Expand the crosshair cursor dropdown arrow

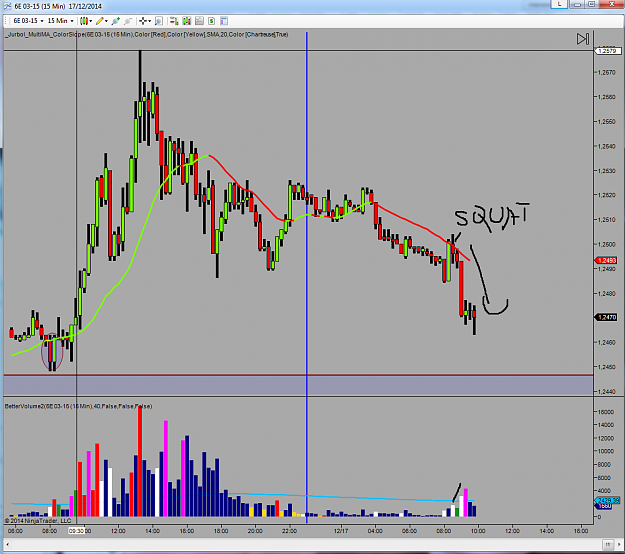(149, 21)
